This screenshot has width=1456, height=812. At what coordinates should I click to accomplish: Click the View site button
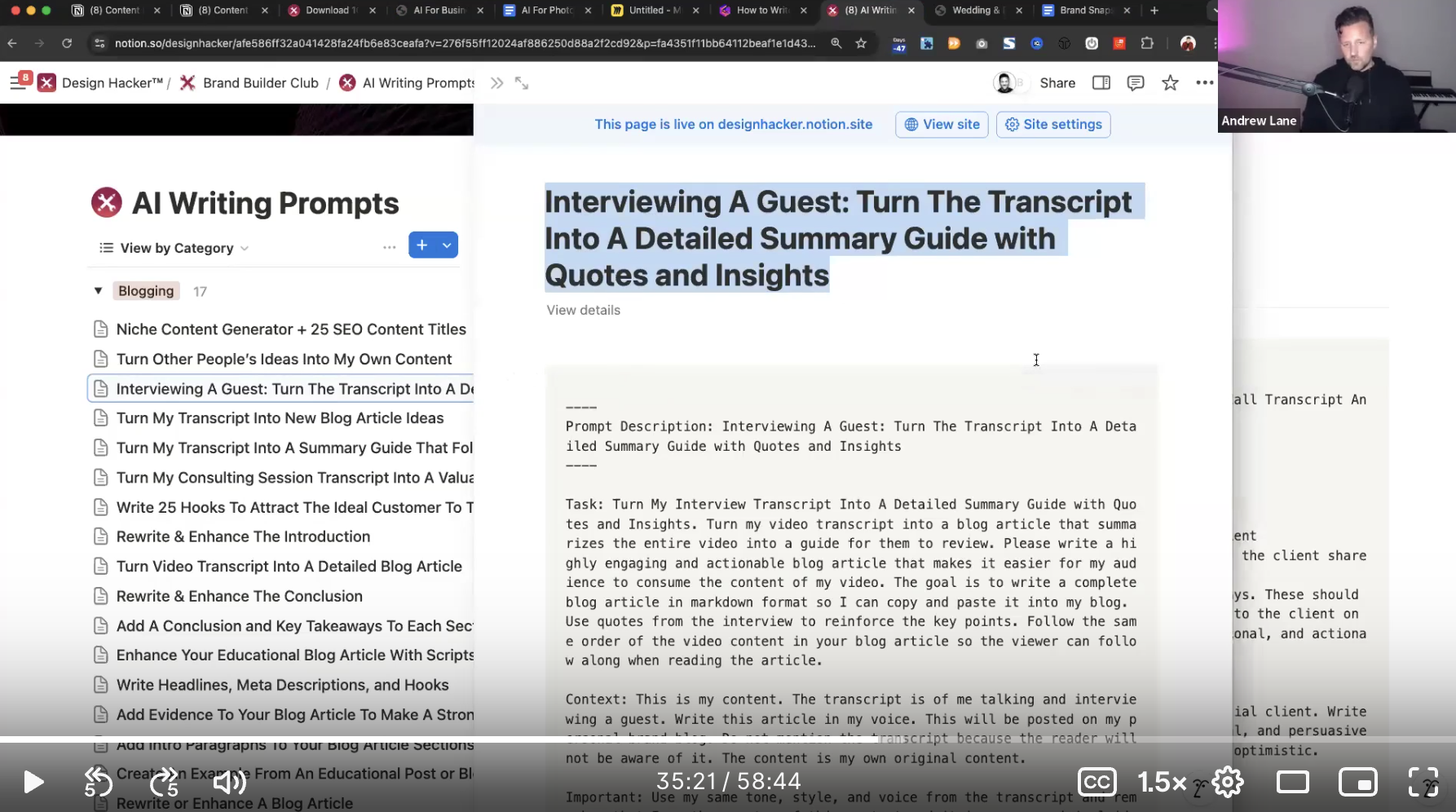pos(942,125)
